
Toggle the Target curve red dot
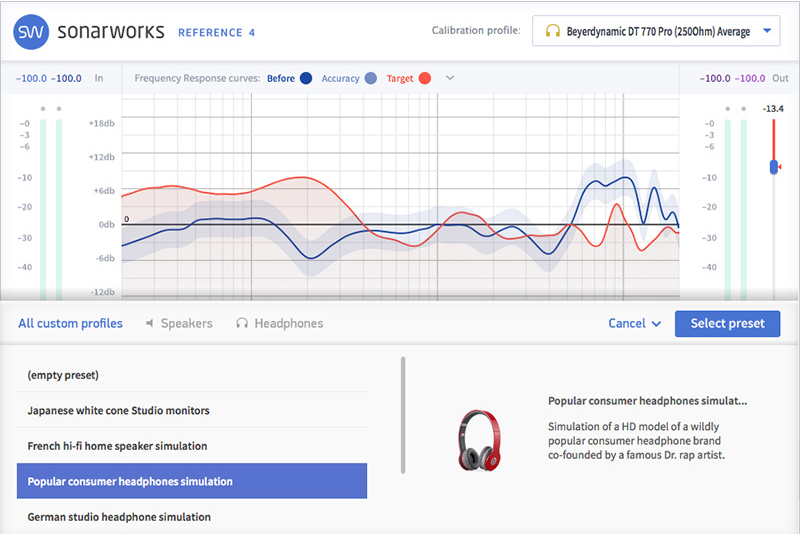click(x=424, y=78)
